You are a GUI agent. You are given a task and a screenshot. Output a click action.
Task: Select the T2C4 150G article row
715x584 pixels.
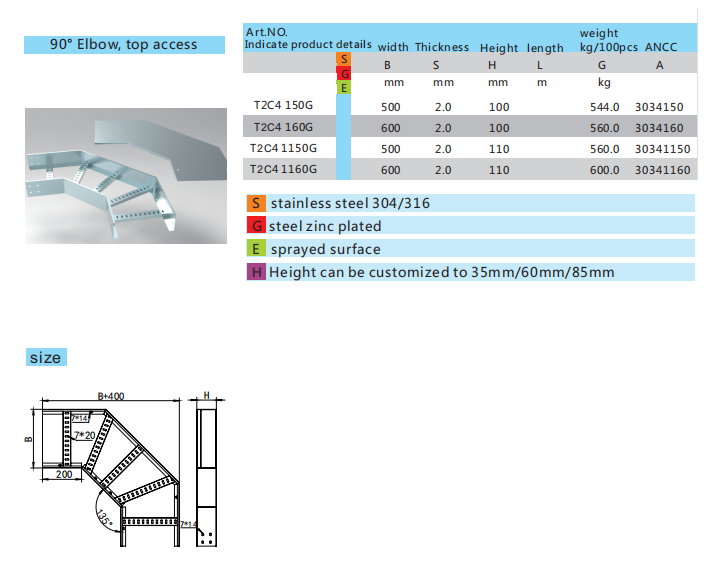(283, 106)
